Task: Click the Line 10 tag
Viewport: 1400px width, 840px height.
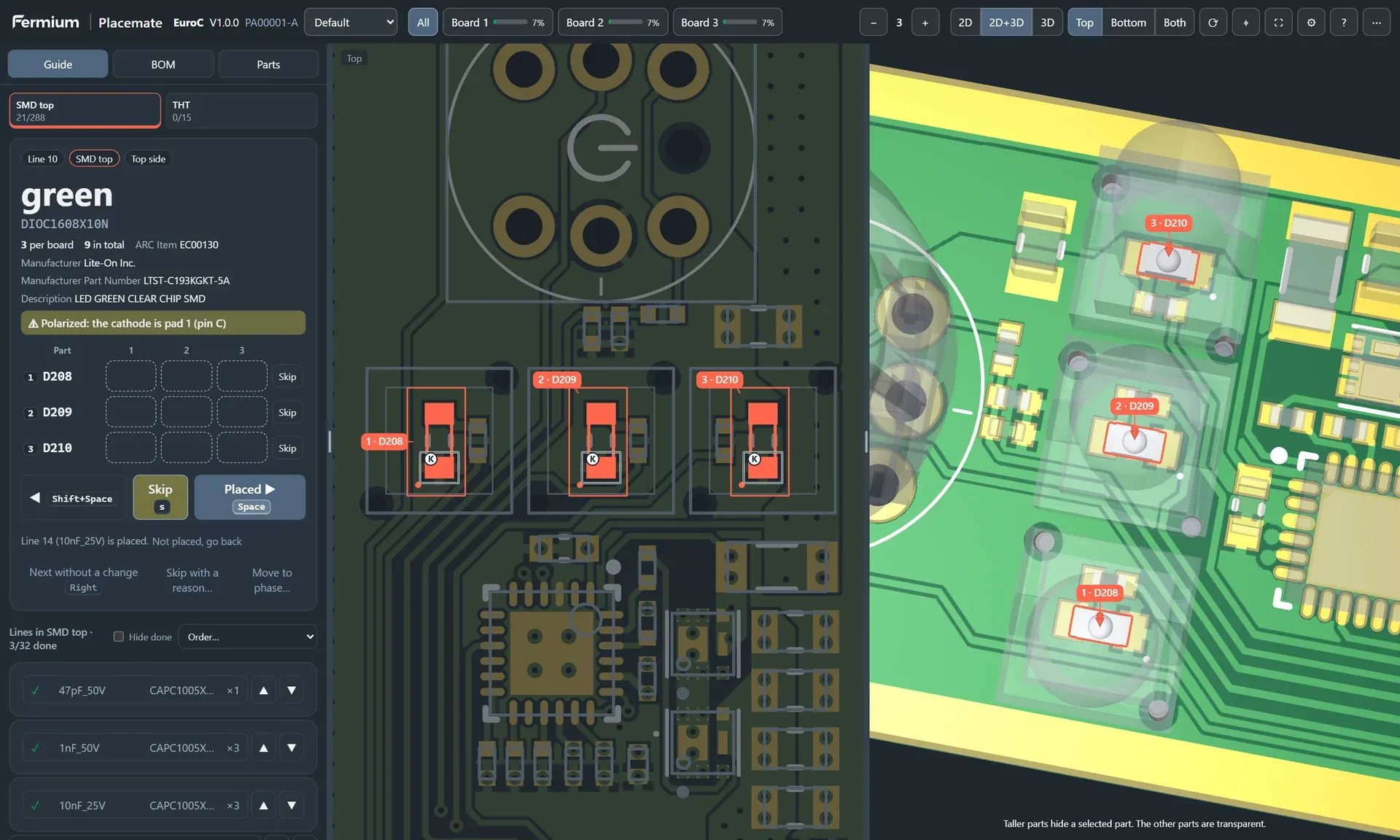Action: (42, 159)
